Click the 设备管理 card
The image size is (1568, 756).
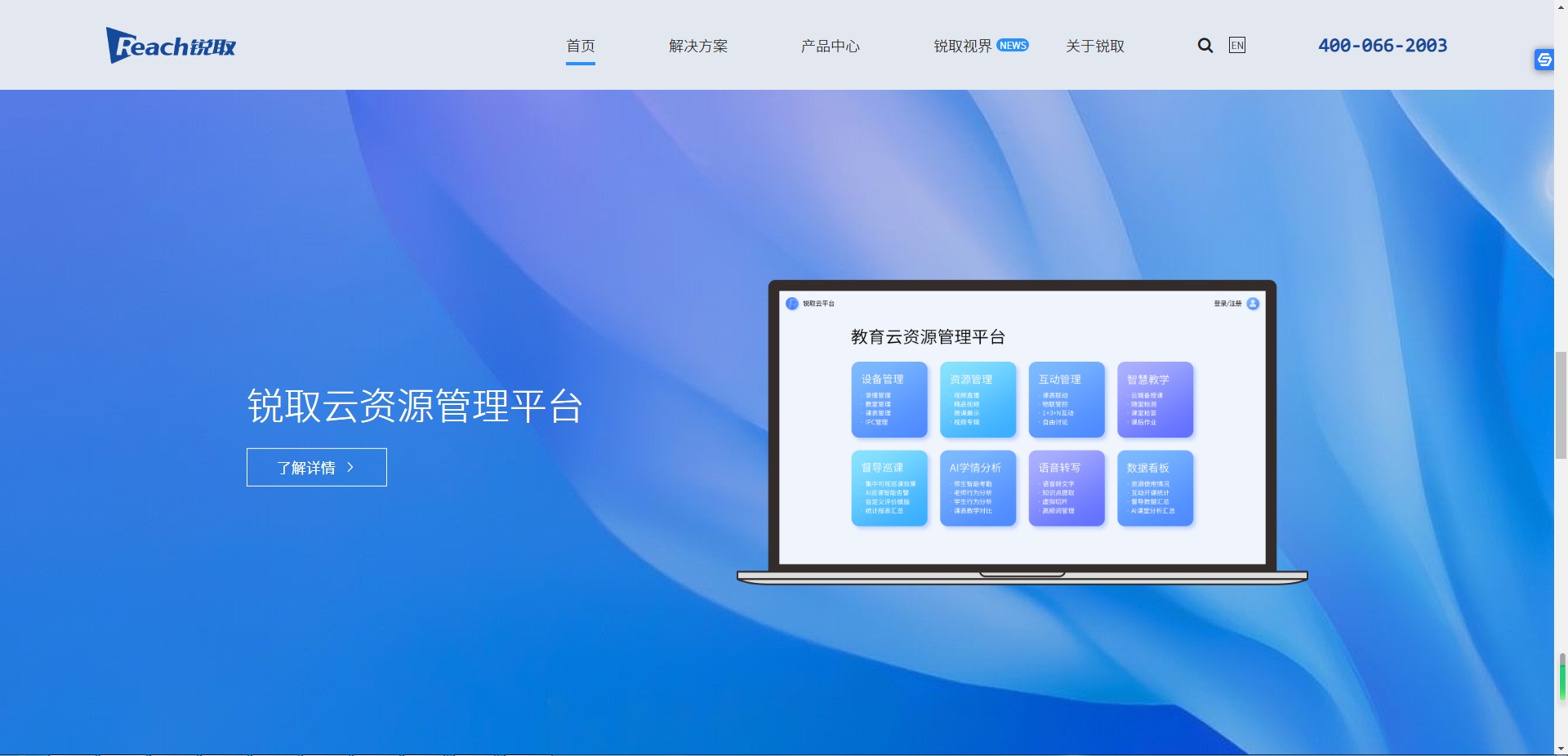point(889,399)
